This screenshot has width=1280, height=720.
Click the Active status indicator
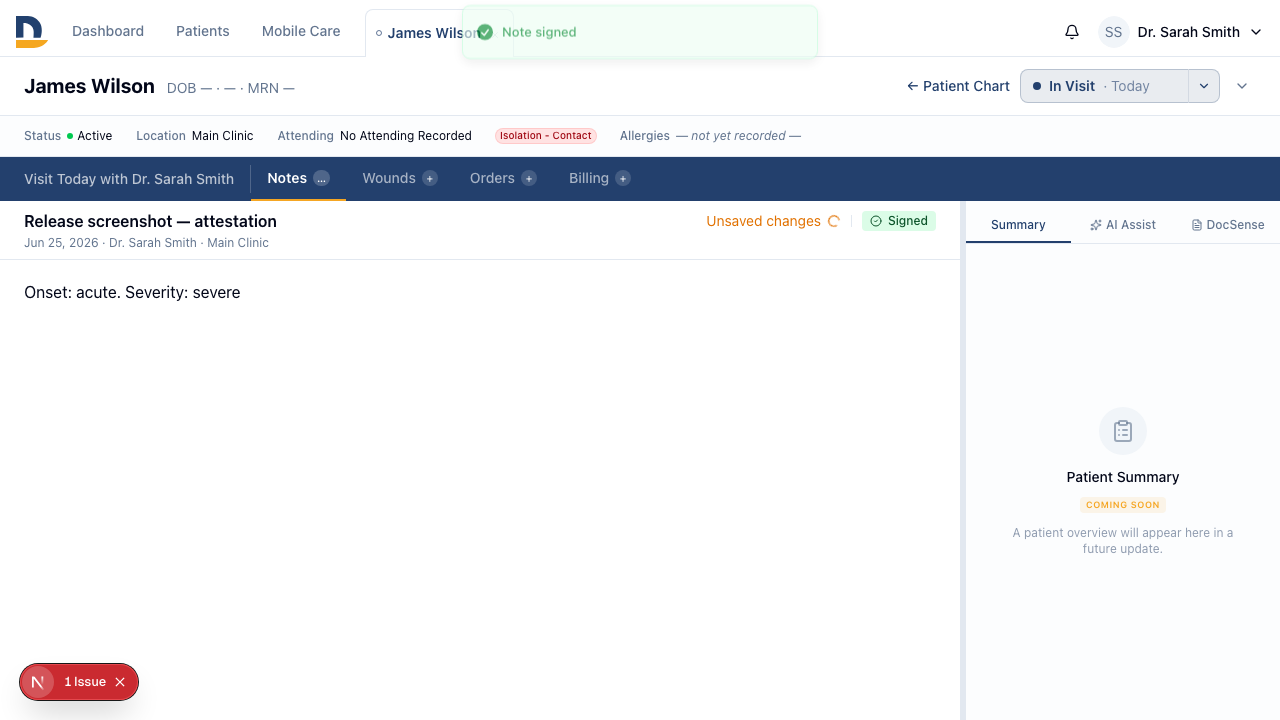89,136
